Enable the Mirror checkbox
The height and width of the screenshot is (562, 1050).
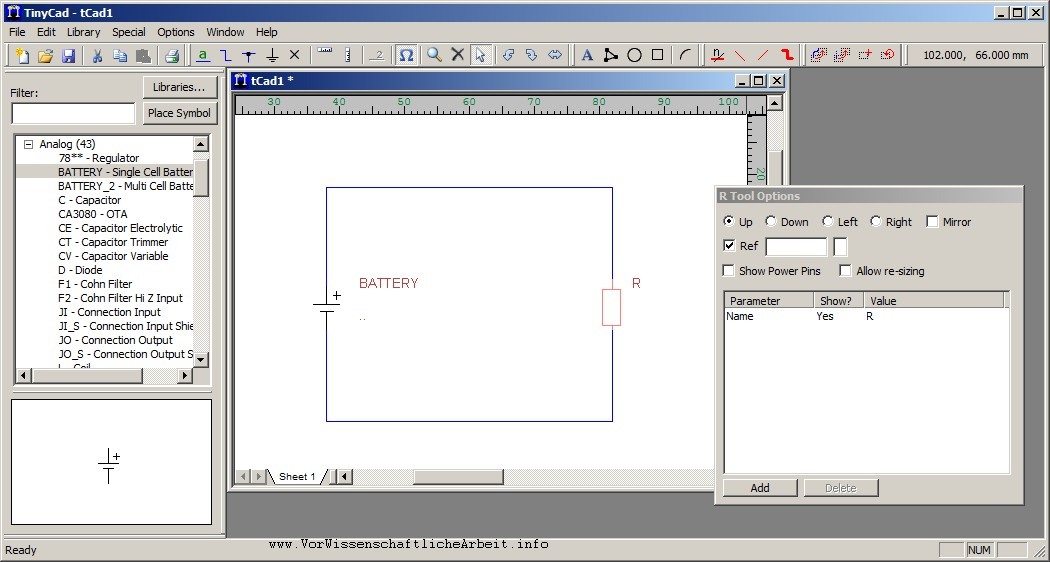coord(932,222)
